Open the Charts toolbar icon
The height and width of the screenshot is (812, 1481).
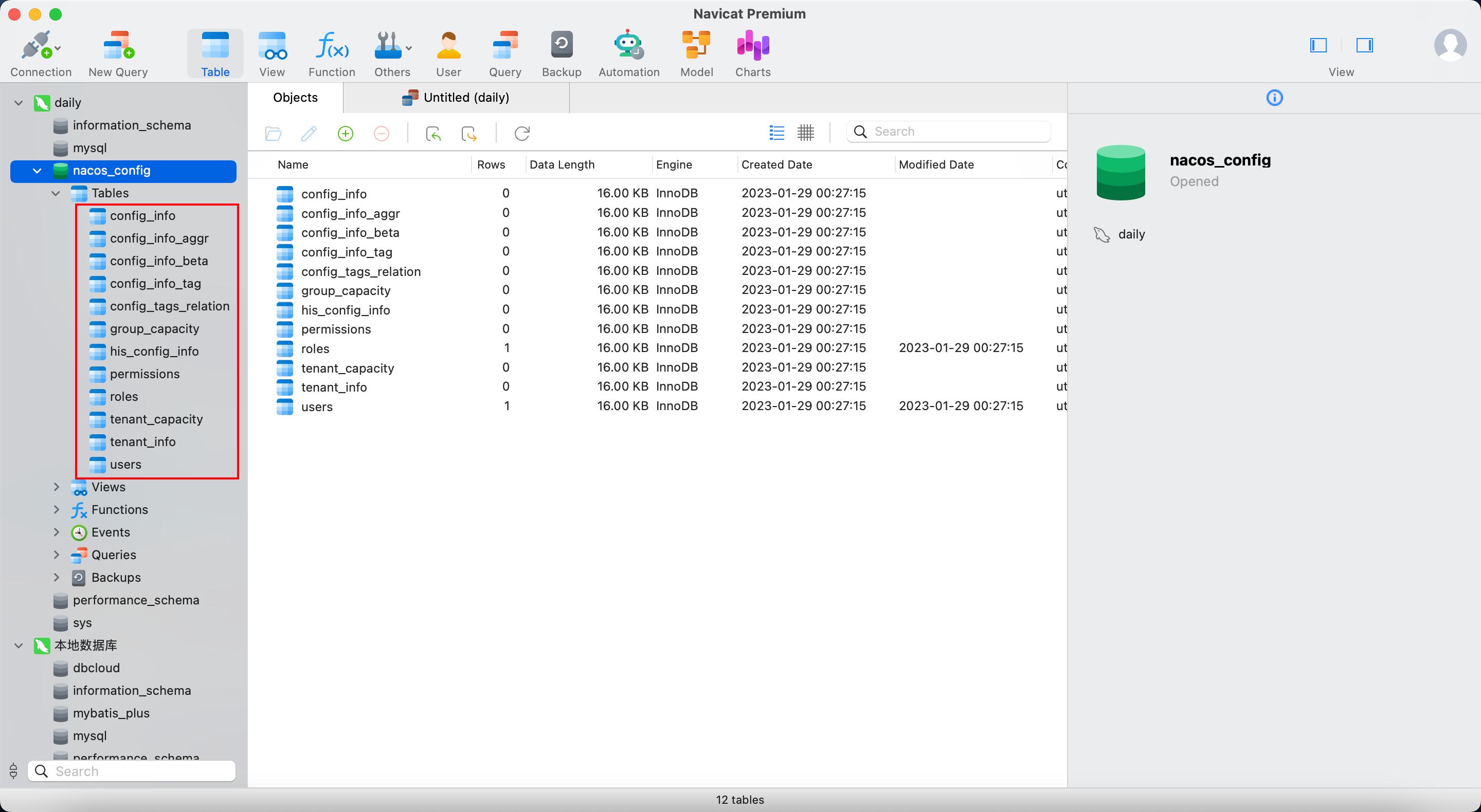752,53
